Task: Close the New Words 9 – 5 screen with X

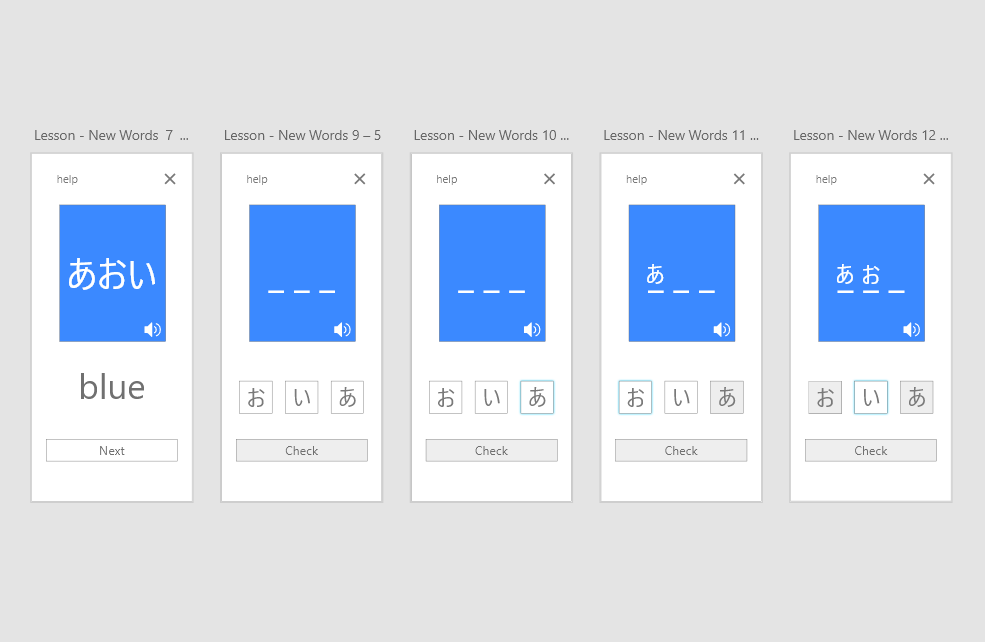Action: (x=360, y=179)
